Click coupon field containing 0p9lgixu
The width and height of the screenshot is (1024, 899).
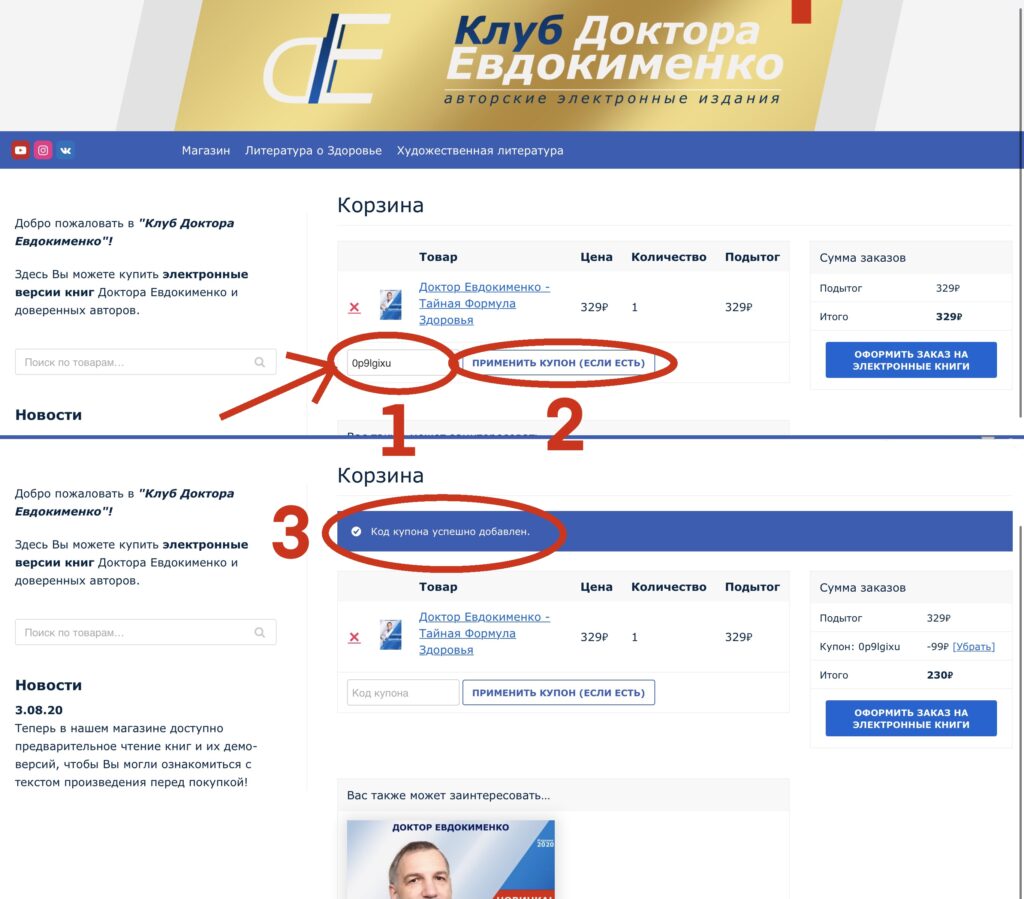click(x=403, y=363)
